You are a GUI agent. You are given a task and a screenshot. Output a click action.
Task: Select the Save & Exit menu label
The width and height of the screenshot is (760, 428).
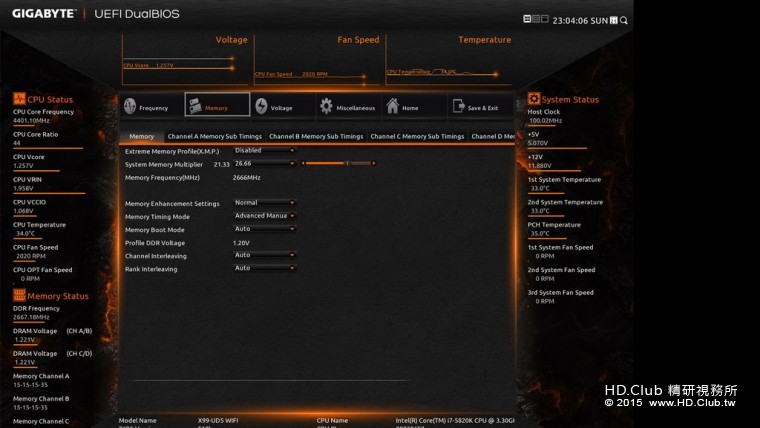tap(483, 108)
